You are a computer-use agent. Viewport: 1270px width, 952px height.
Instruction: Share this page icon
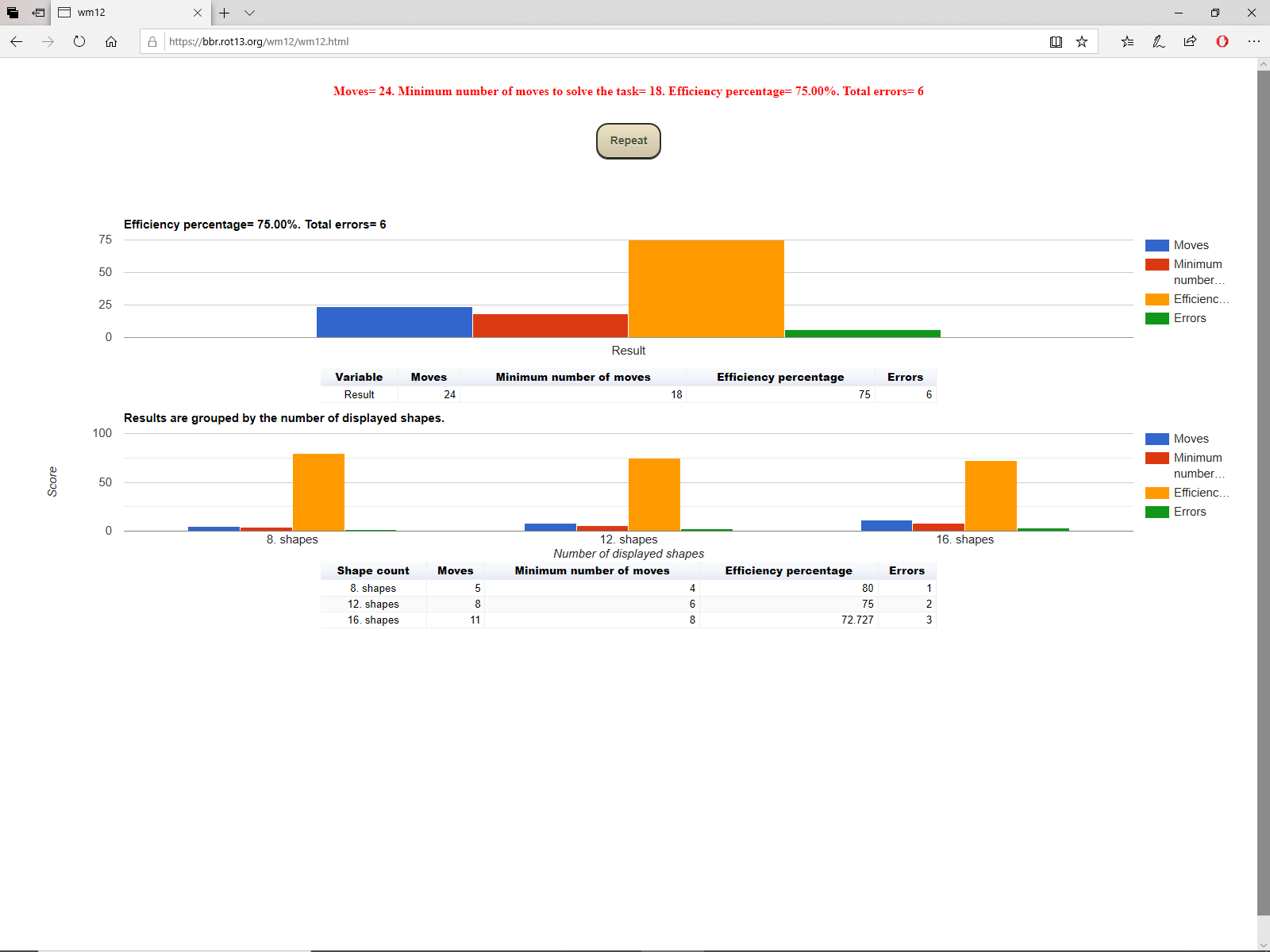click(1190, 41)
